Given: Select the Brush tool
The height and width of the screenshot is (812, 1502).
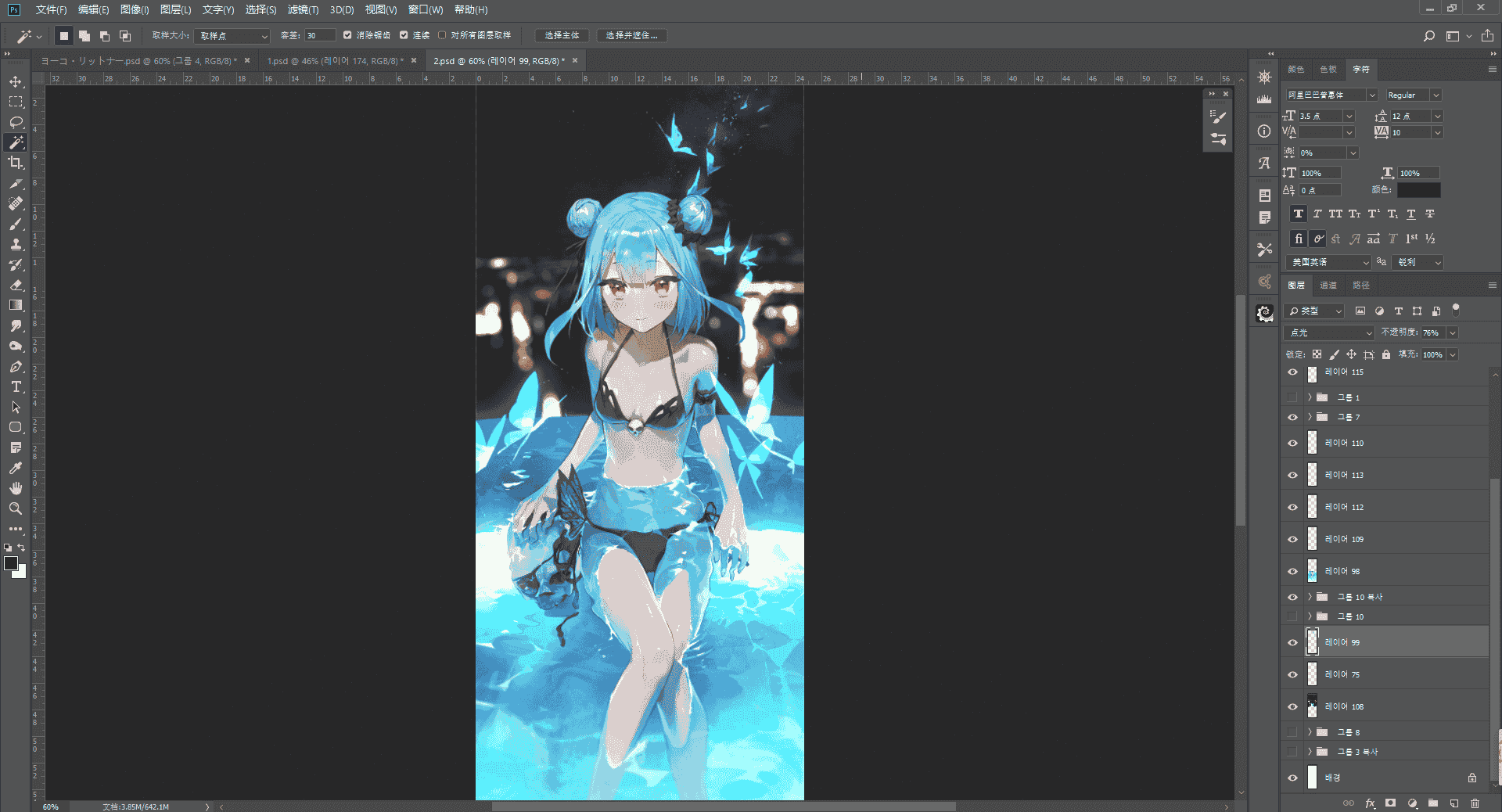Looking at the screenshot, I should (x=16, y=224).
